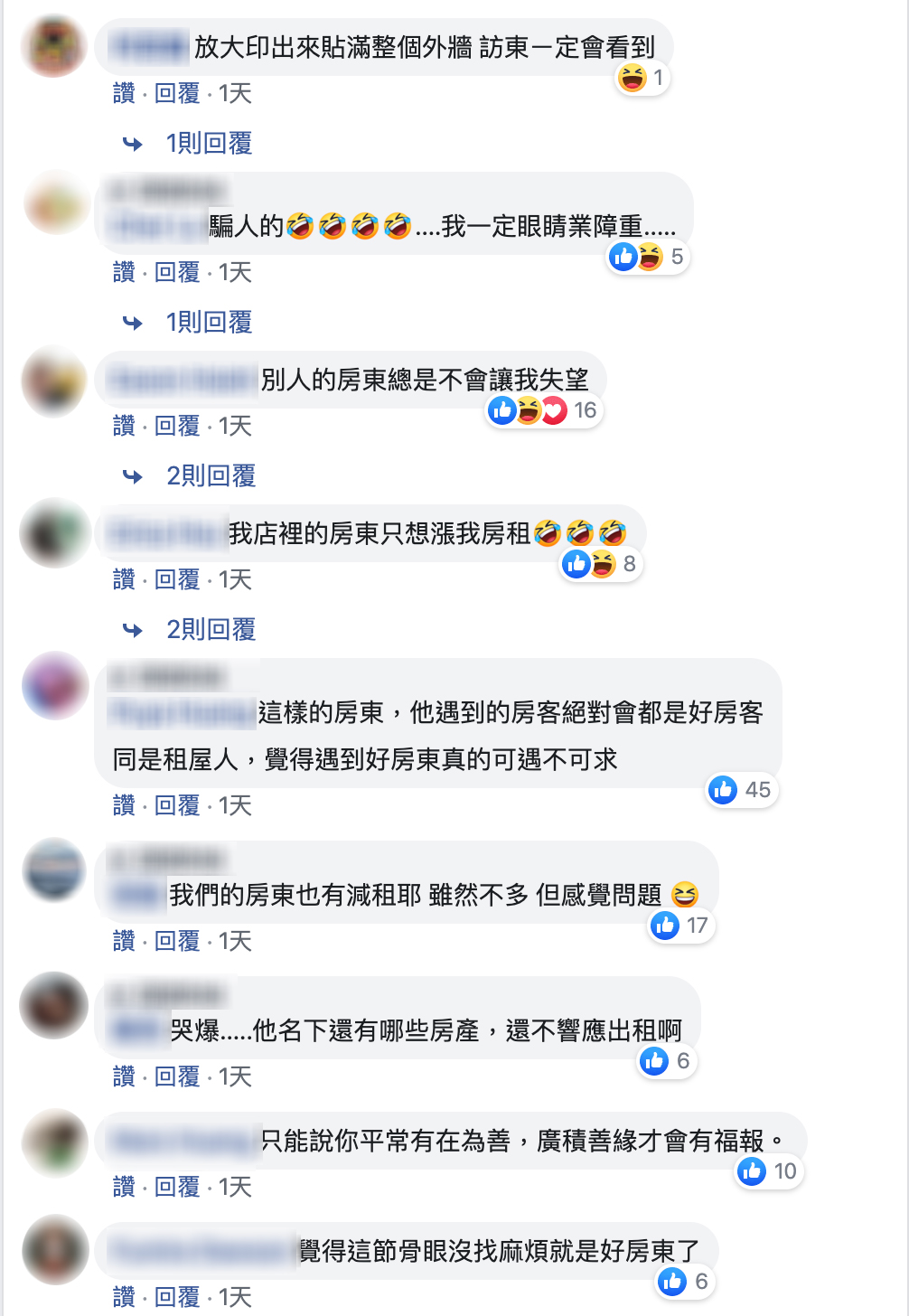Open reactions on the 放大印出來 comment

(x=642, y=79)
